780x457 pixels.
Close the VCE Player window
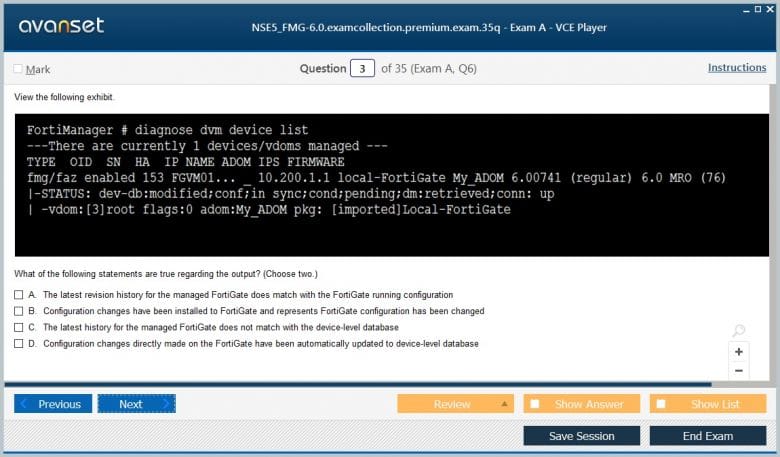coord(769,8)
